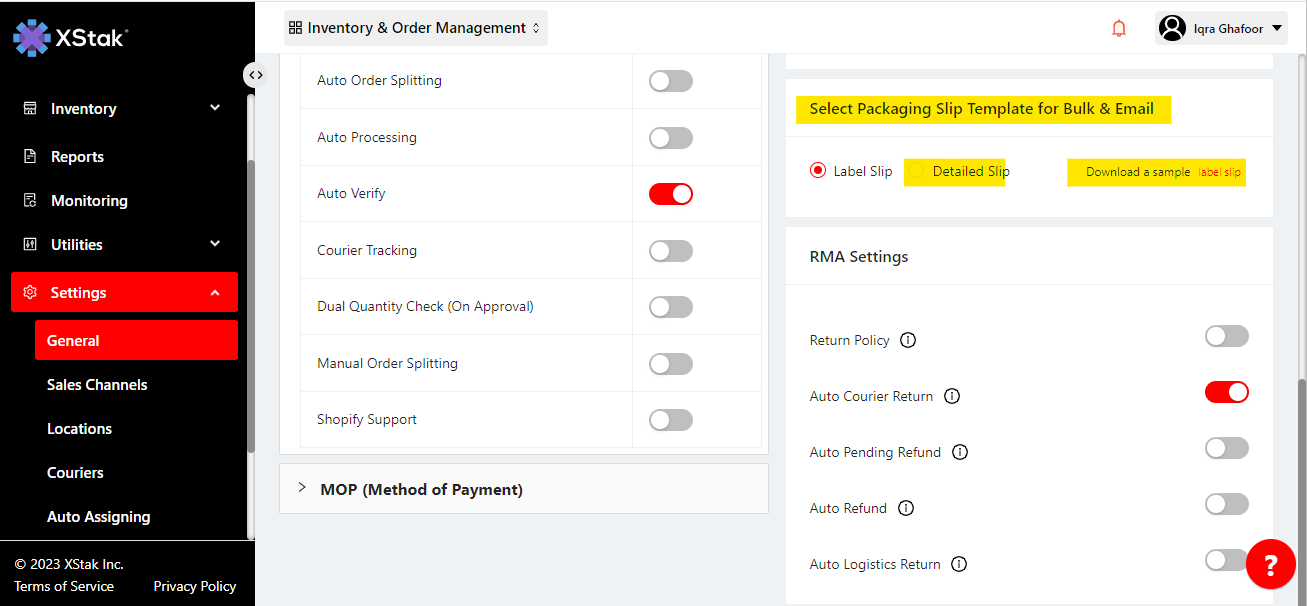
Task: Click the sidebar collapse arrows icon
Action: (x=256, y=75)
